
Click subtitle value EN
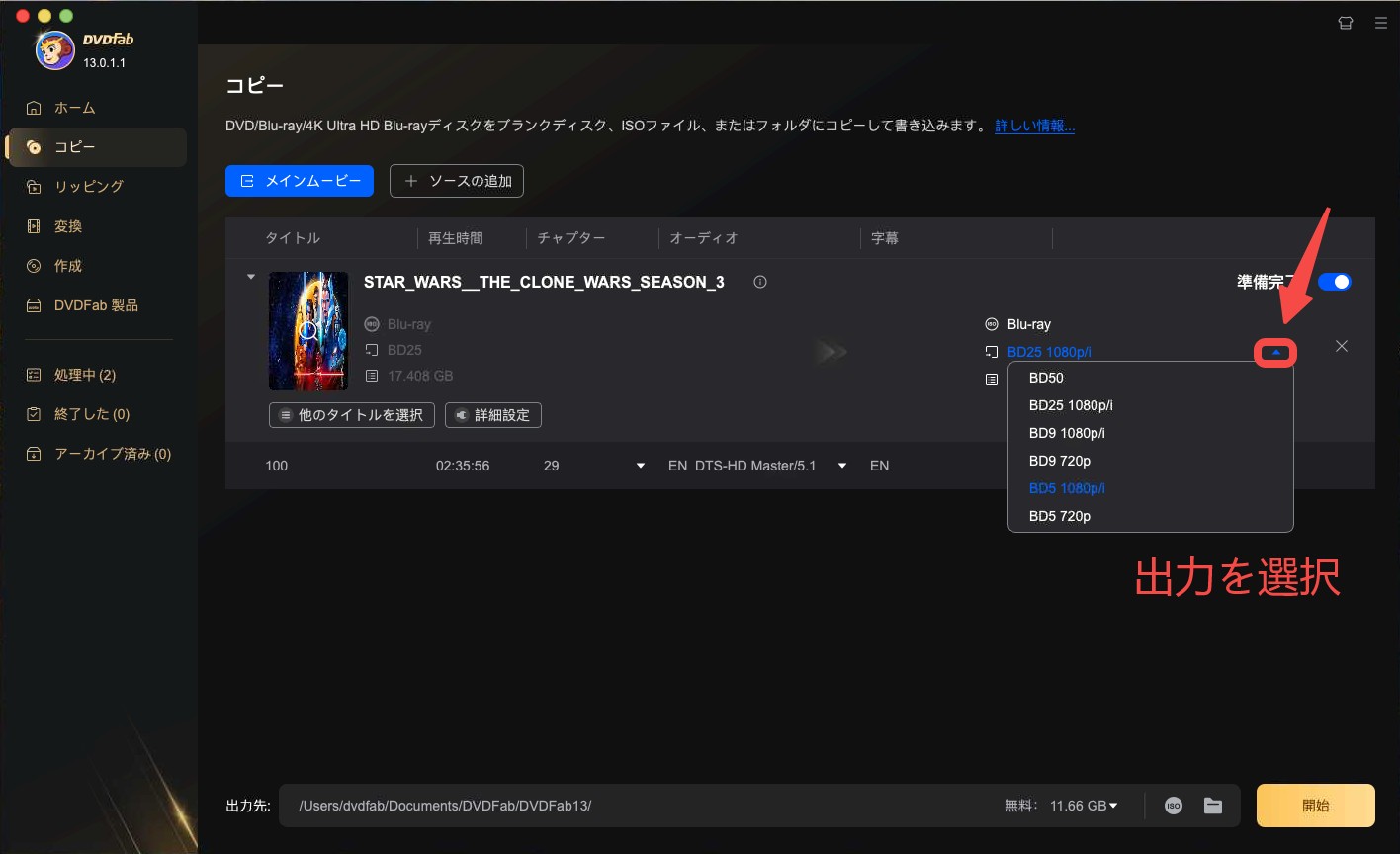point(880,466)
